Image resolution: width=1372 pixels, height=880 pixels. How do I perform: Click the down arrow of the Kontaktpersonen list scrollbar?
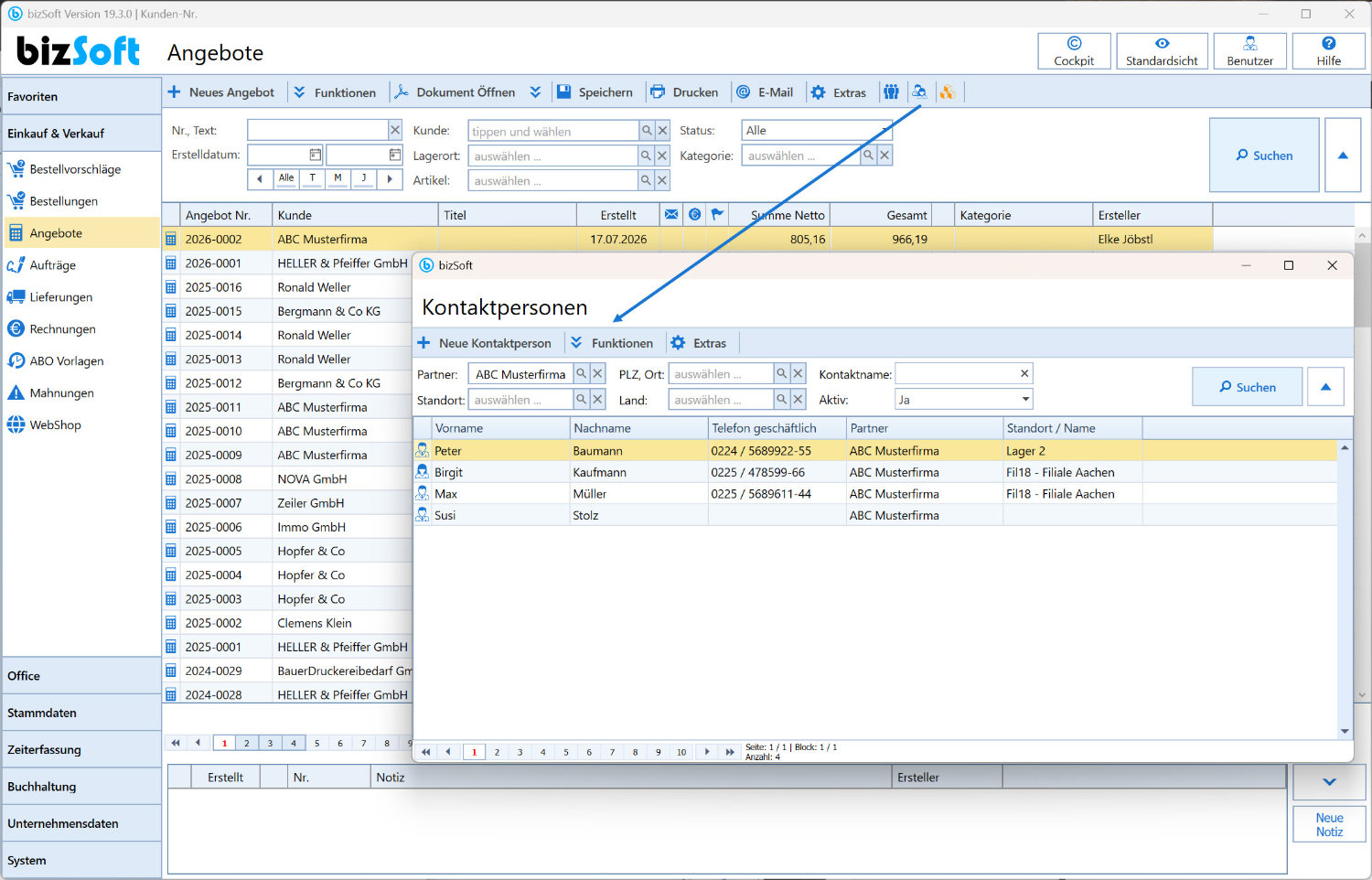[x=1345, y=731]
